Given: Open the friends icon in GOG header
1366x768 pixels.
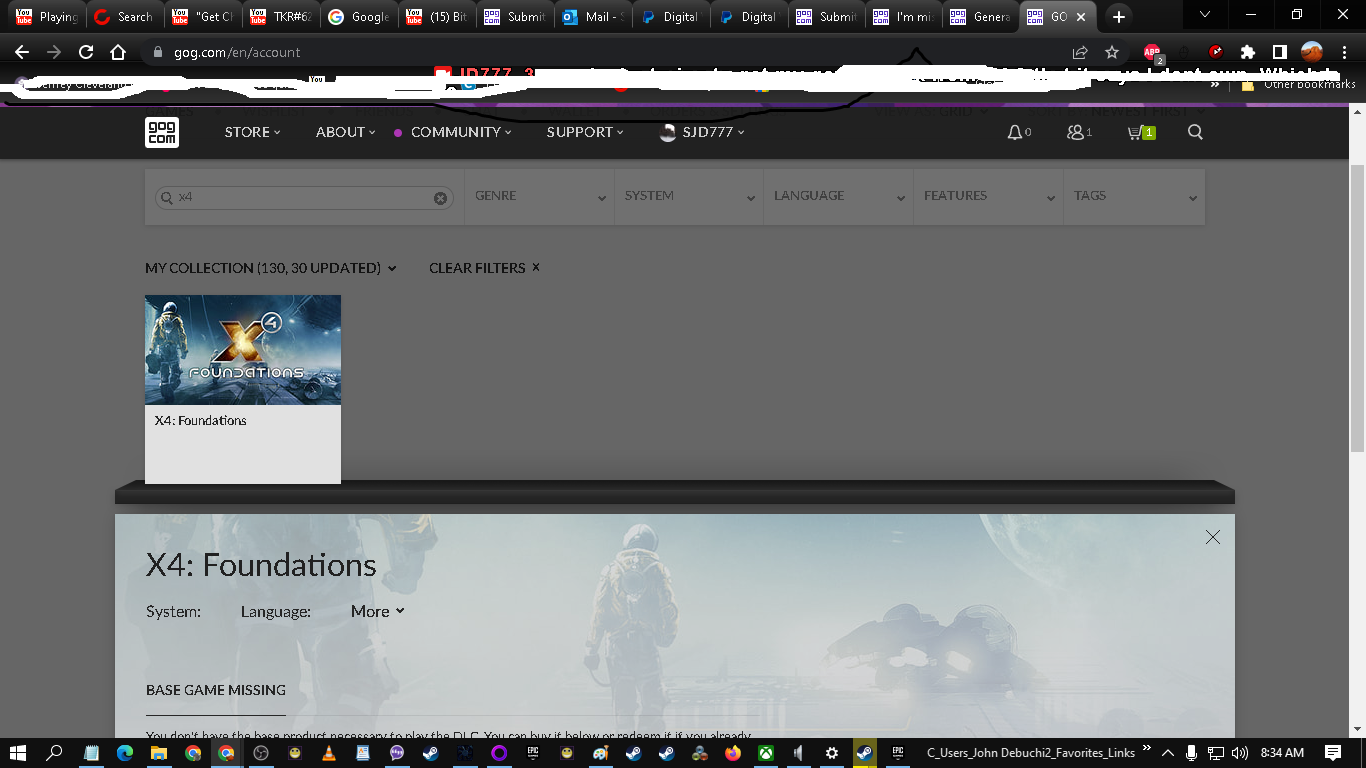Looking at the screenshot, I should (x=1076, y=132).
